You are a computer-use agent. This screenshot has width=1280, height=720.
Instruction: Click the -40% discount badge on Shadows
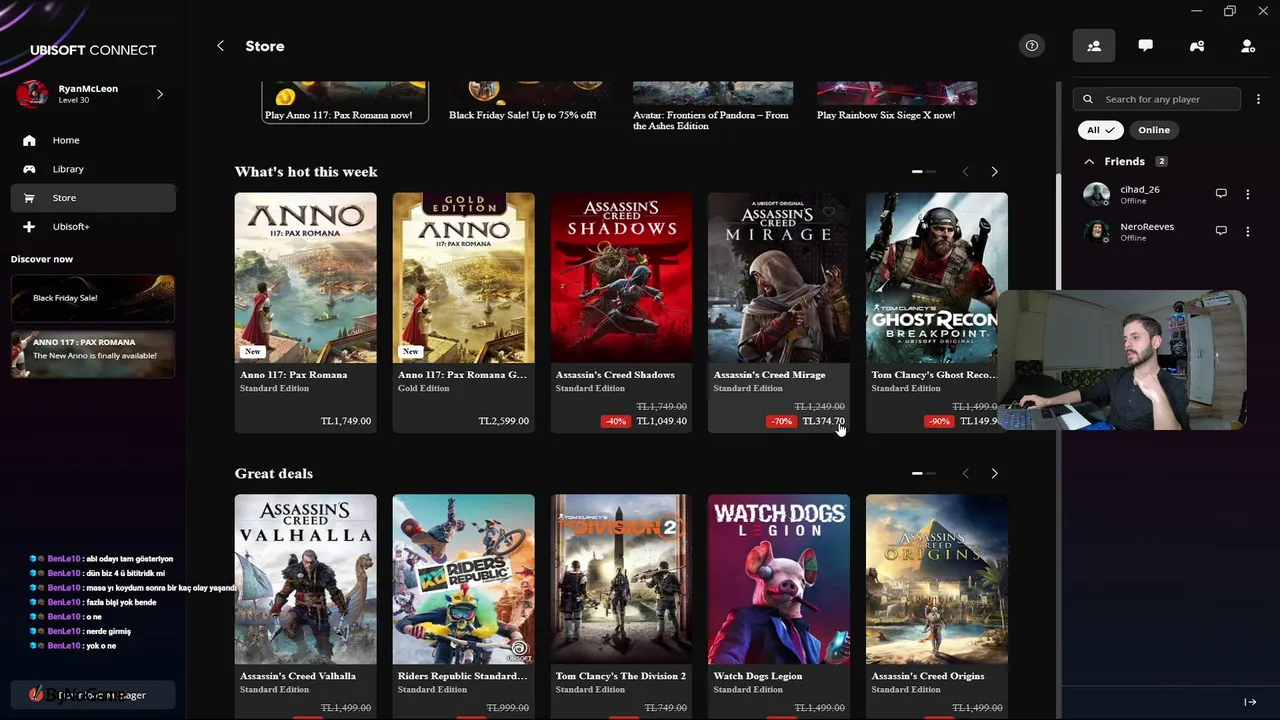[x=615, y=421]
